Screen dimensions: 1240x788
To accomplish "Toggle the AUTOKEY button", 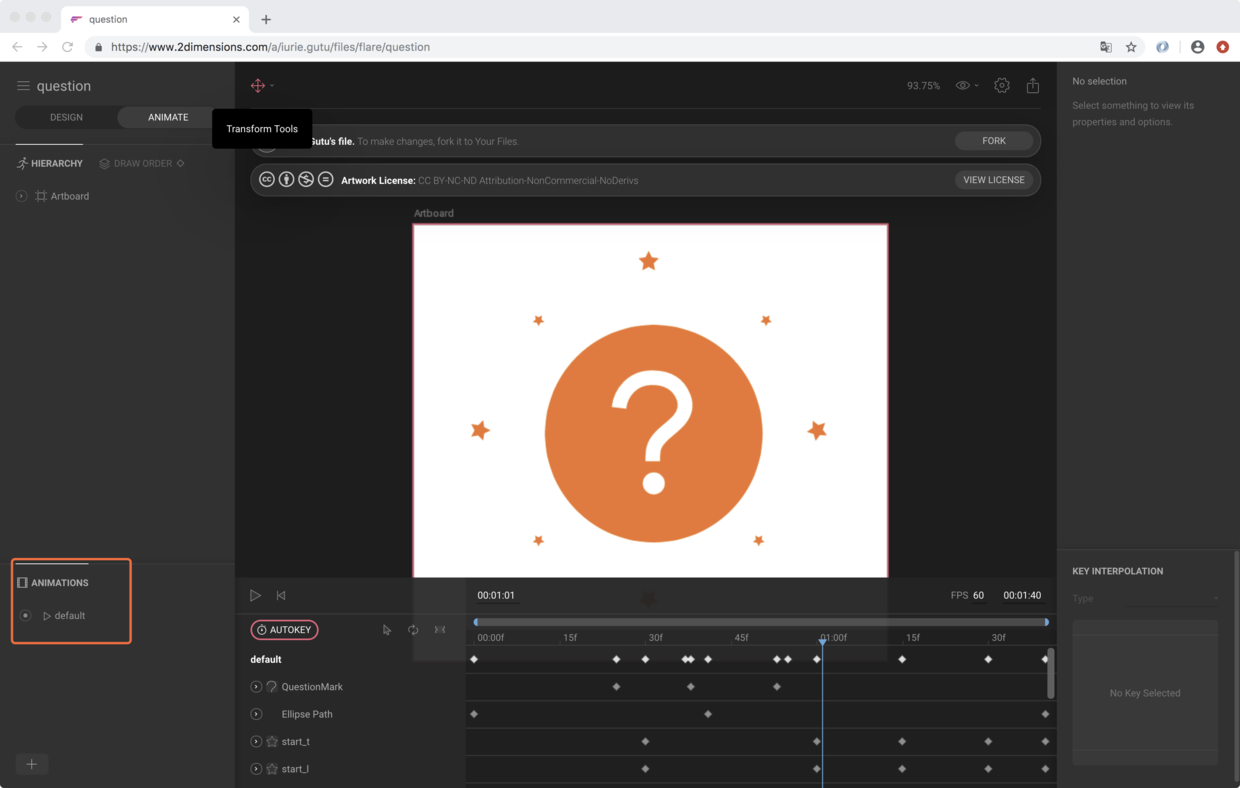I will (x=284, y=630).
